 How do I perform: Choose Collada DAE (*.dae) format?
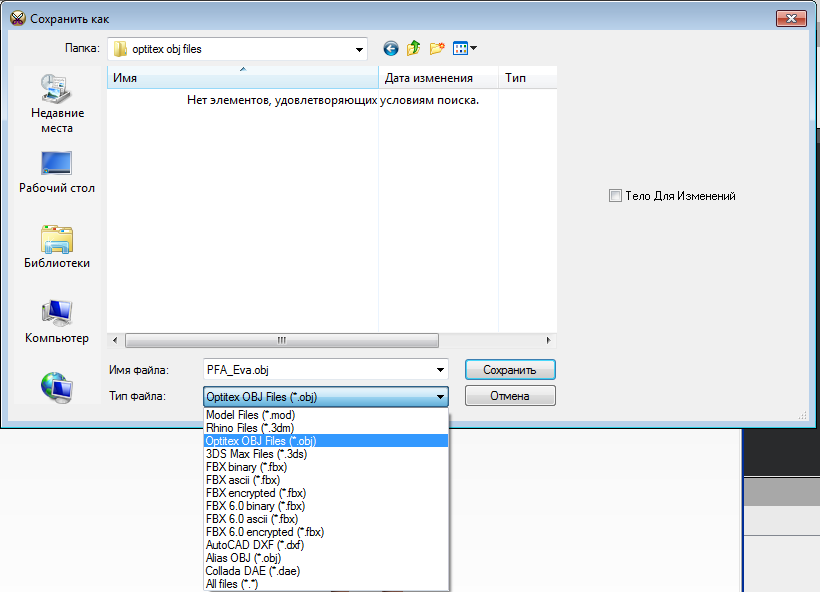(x=326, y=571)
